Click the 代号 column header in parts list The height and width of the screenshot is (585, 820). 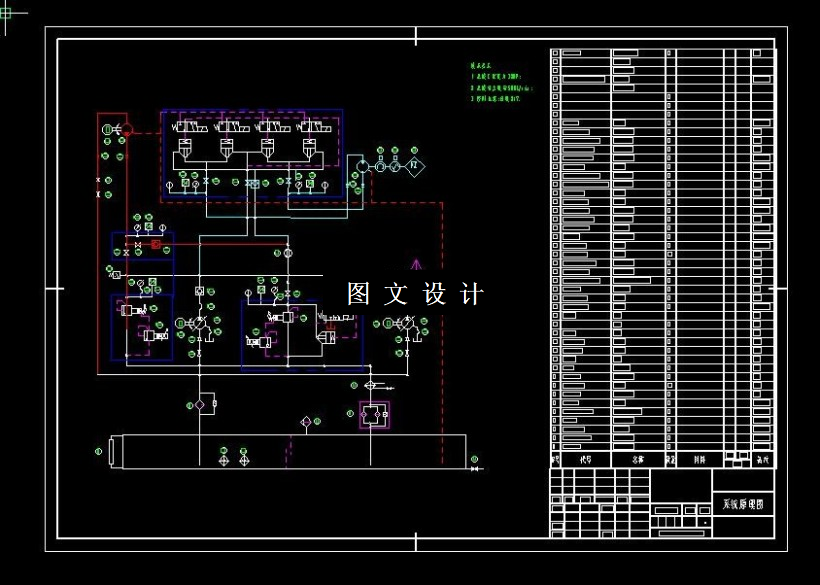click(585, 460)
